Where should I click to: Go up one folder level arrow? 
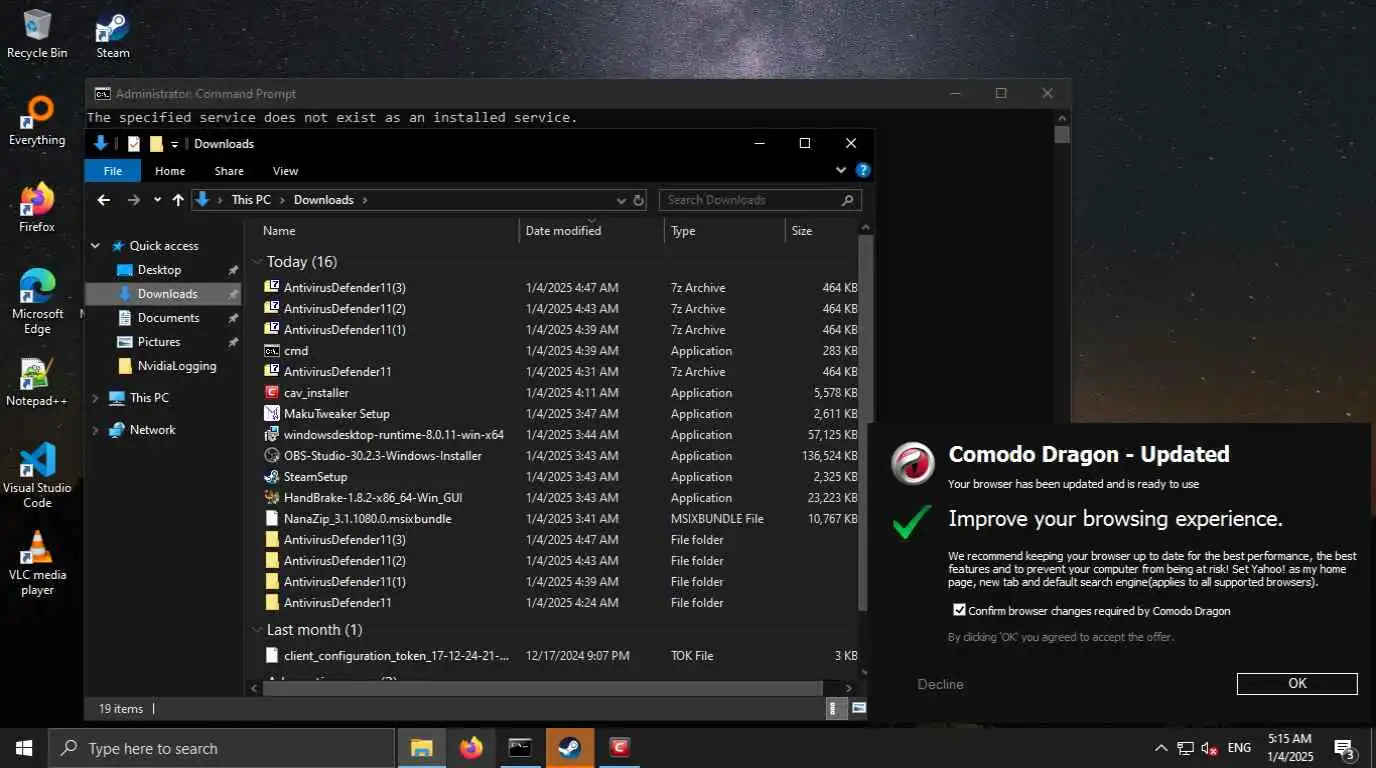point(178,200)
